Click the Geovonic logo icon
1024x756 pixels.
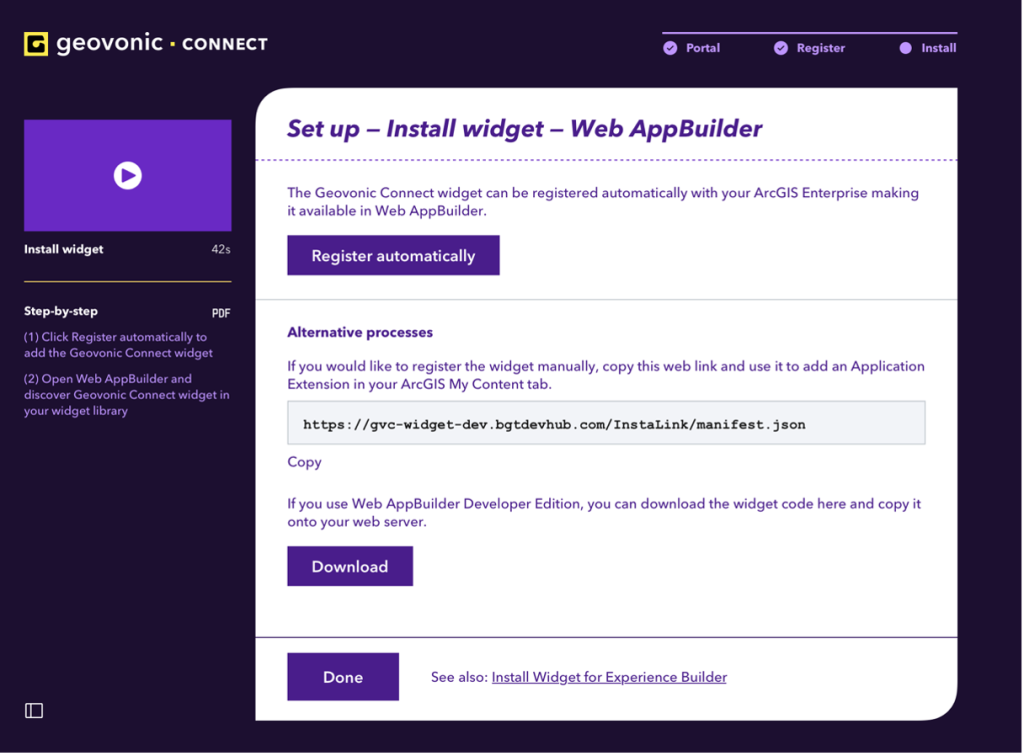36,44
